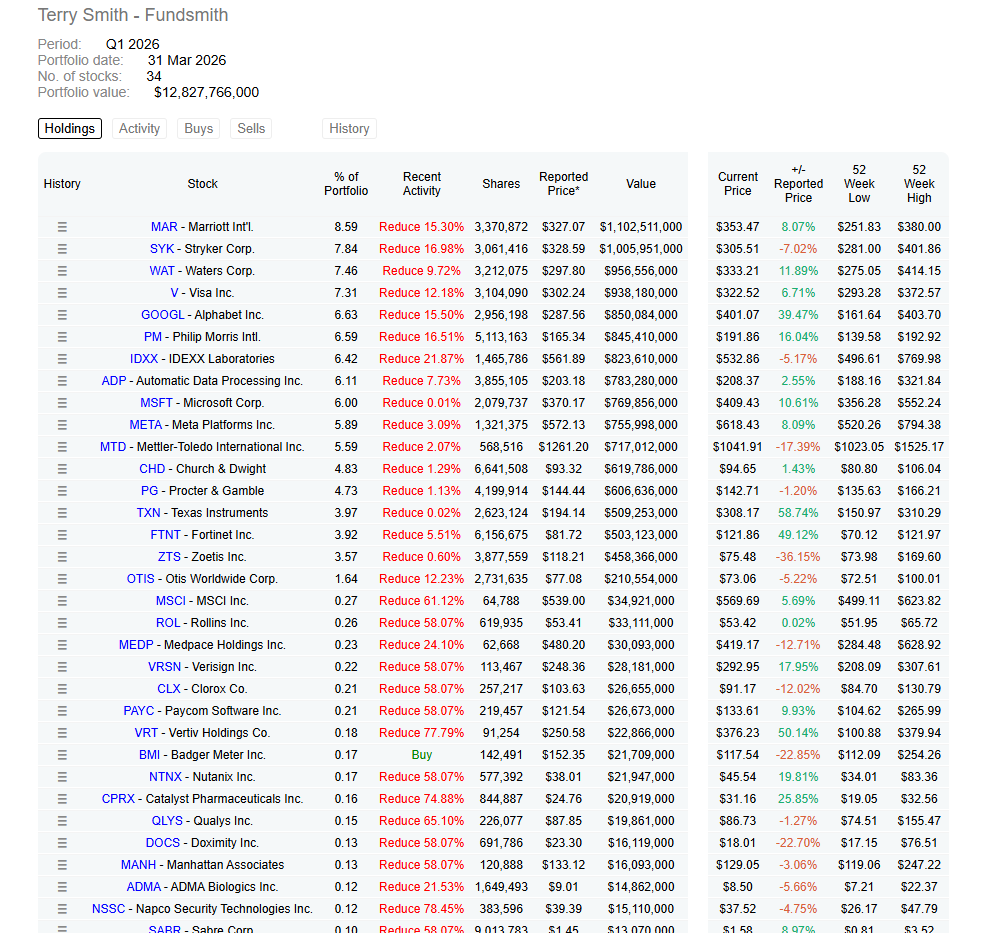
Task: Click the 'Current Price' column header
Action: click(x=737, y=183)
